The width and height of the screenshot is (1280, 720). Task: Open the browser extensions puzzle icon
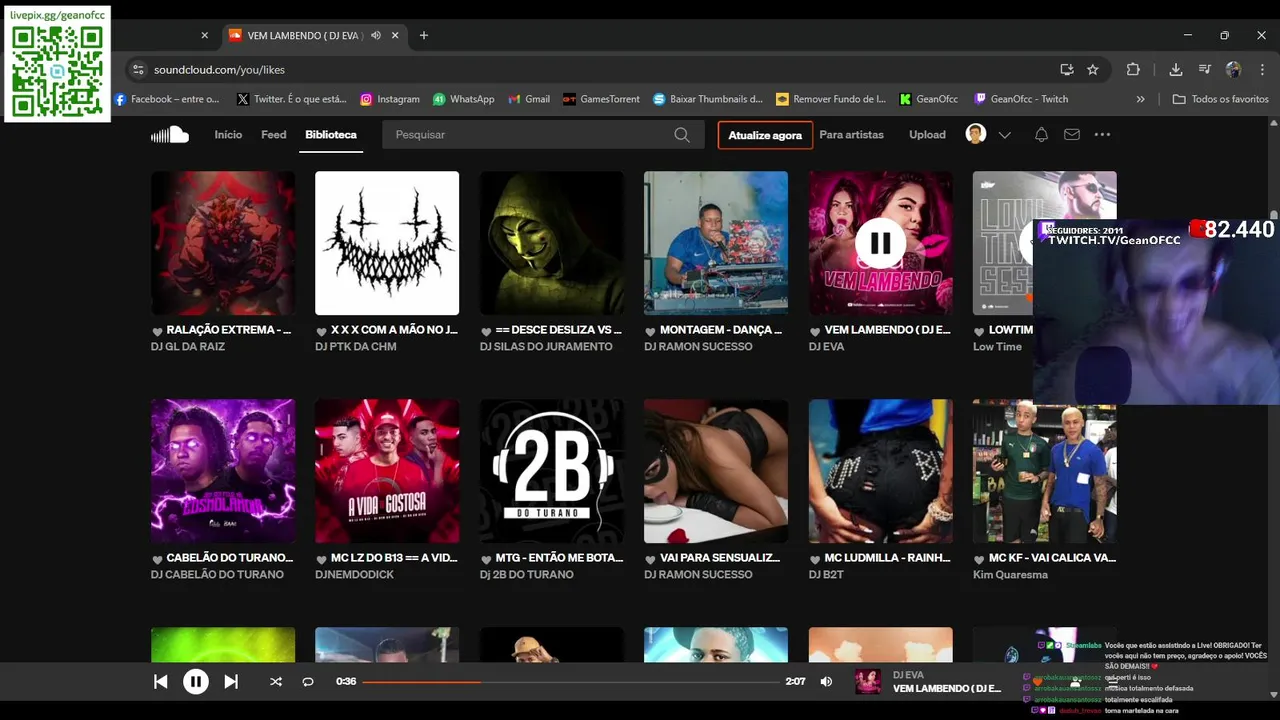click(x=1133, y=70)
